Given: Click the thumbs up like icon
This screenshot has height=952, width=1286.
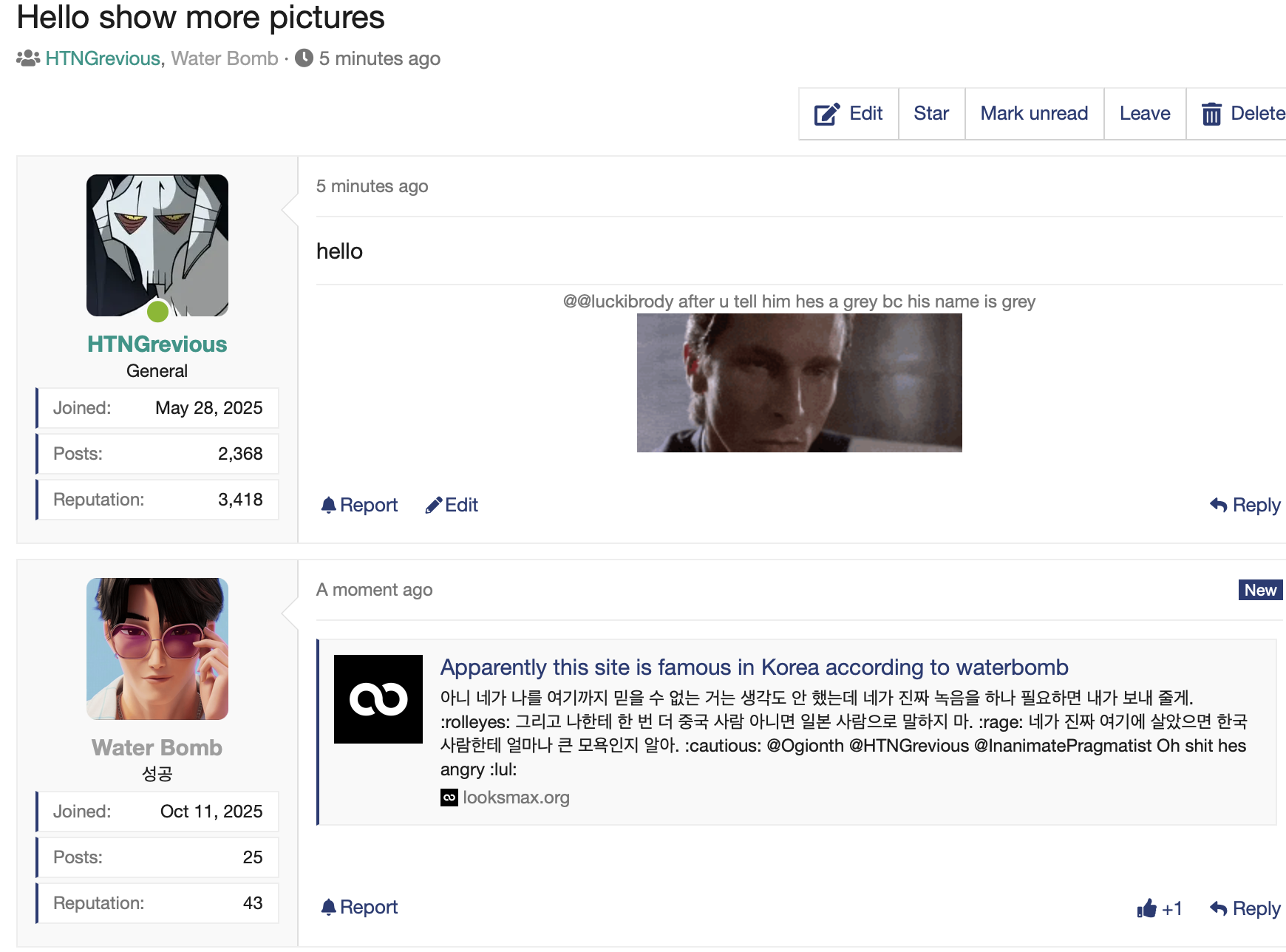Looking at the screenshot, I should [1146, 908].
